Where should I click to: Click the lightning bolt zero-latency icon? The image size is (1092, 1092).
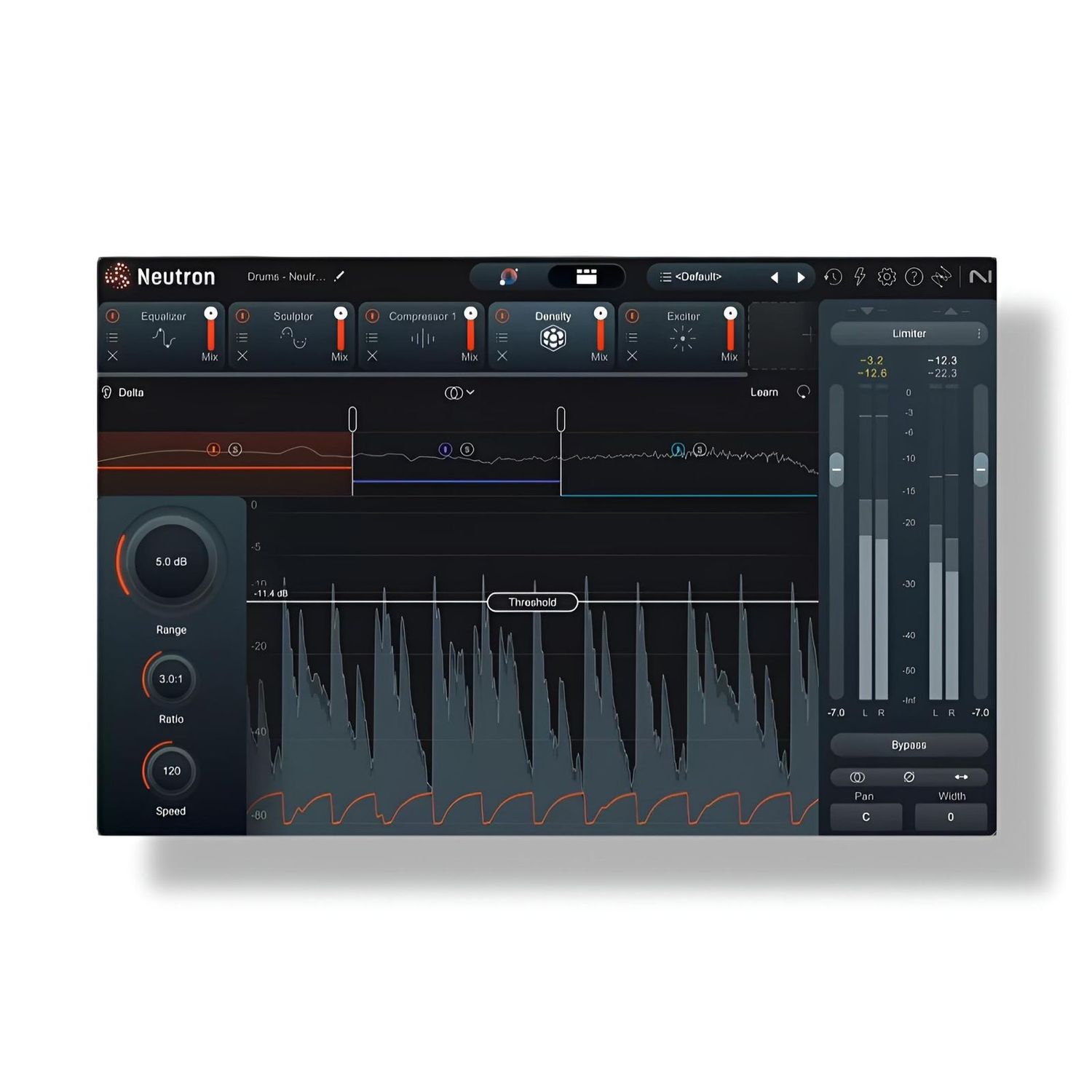coord(860,277)
